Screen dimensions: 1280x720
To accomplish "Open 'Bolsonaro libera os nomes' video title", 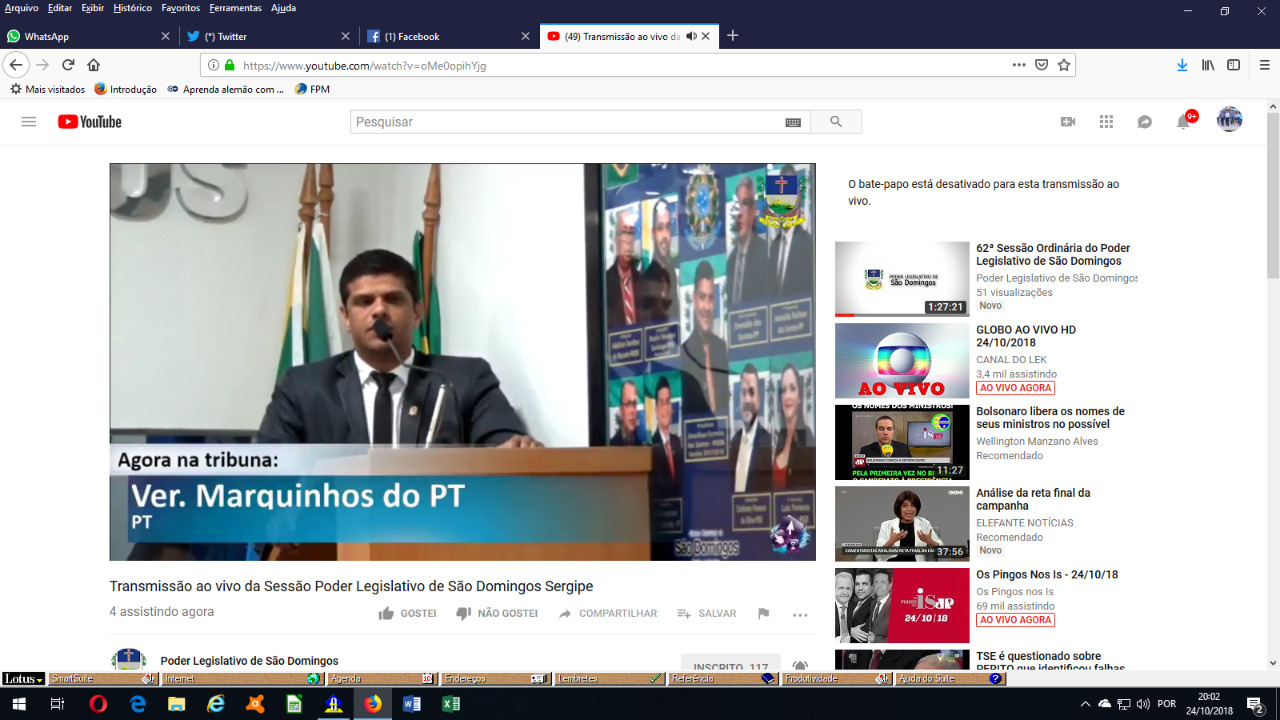I will pos(1050,418).
